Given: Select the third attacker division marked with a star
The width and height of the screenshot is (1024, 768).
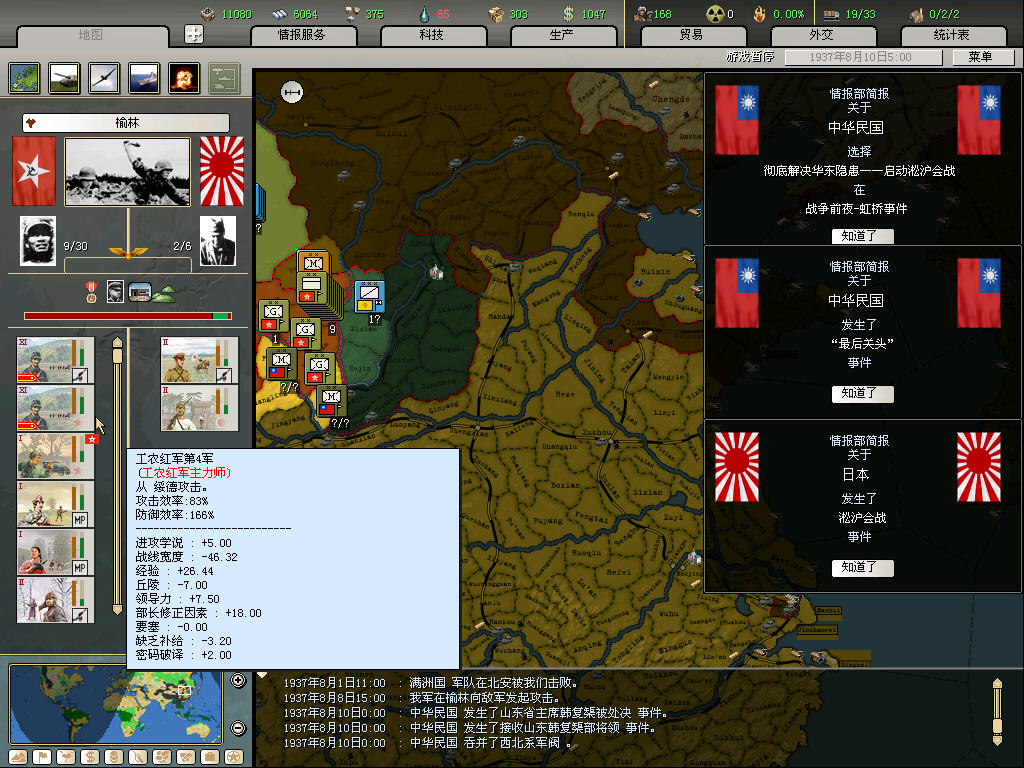Looking at the screenshot, I should click(56, 456).
